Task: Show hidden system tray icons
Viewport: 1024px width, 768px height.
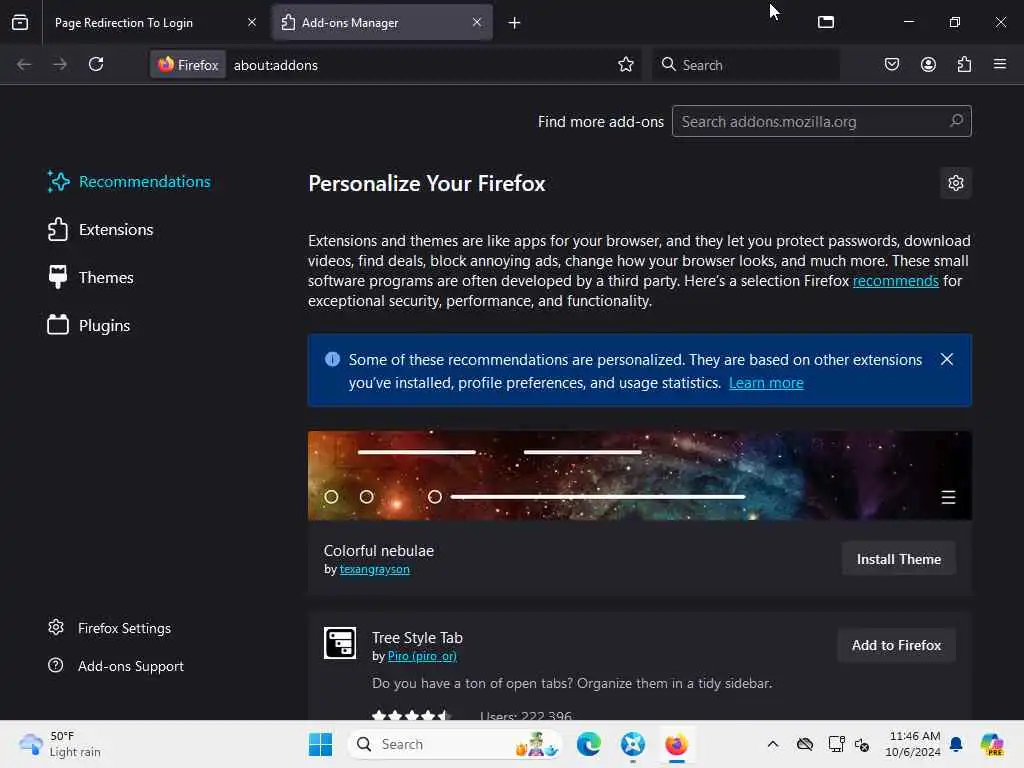Action: click(x=773, y=744)
